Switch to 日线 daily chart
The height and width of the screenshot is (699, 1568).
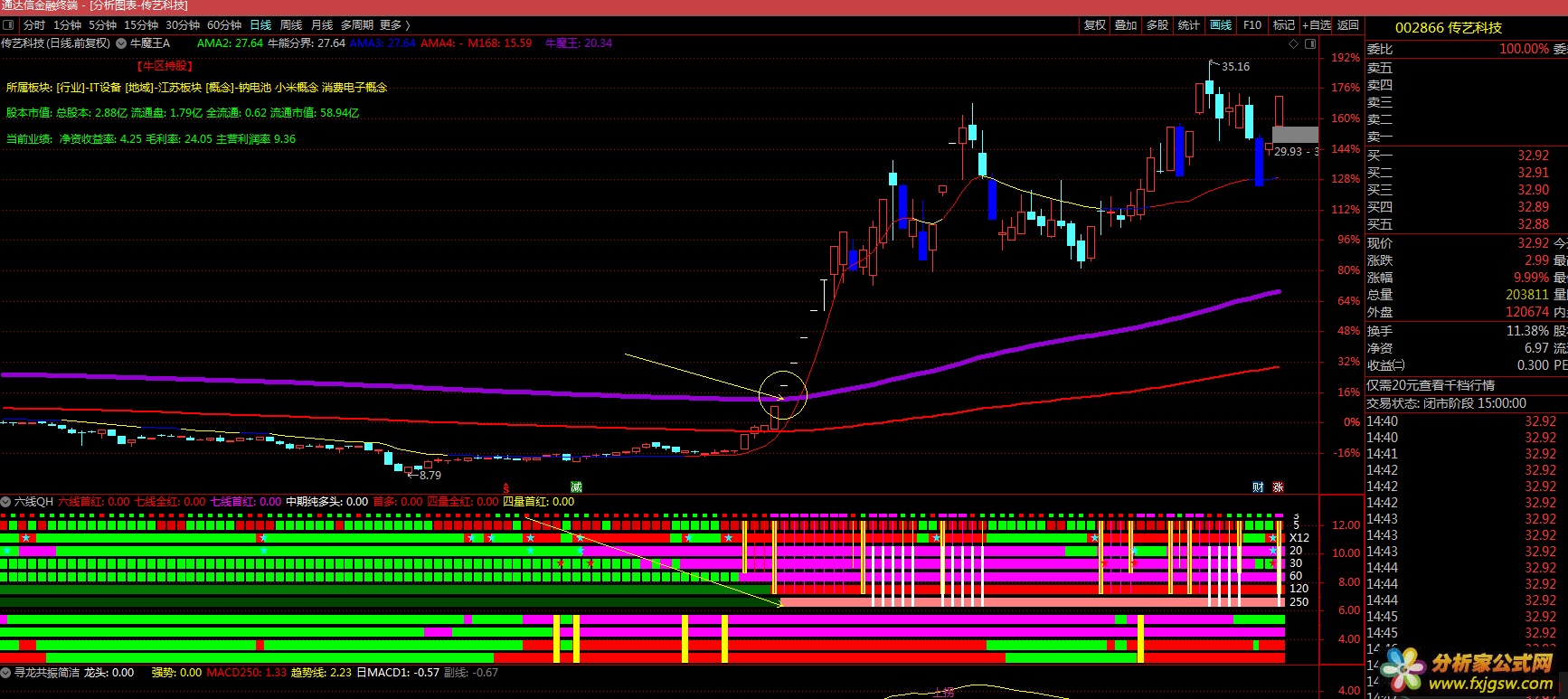260,24
